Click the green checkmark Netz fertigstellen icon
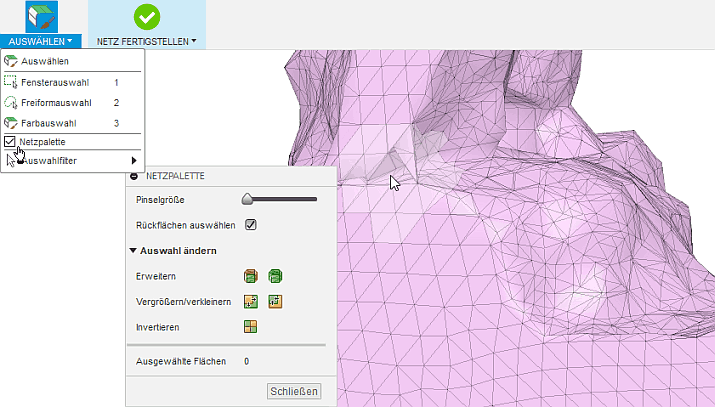Viewport: 715px width, 407px height. pyautogui.click(x=147, y=17)
